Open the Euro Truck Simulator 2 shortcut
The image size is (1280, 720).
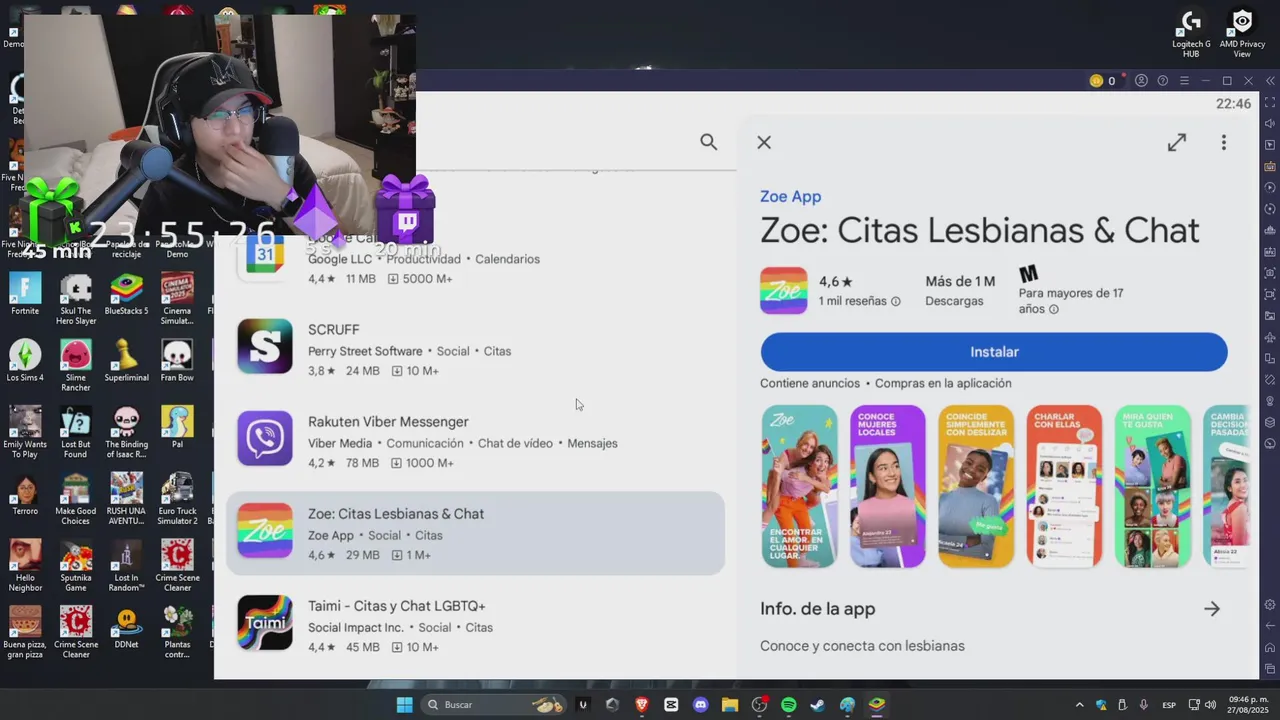(x=177, y=499)
